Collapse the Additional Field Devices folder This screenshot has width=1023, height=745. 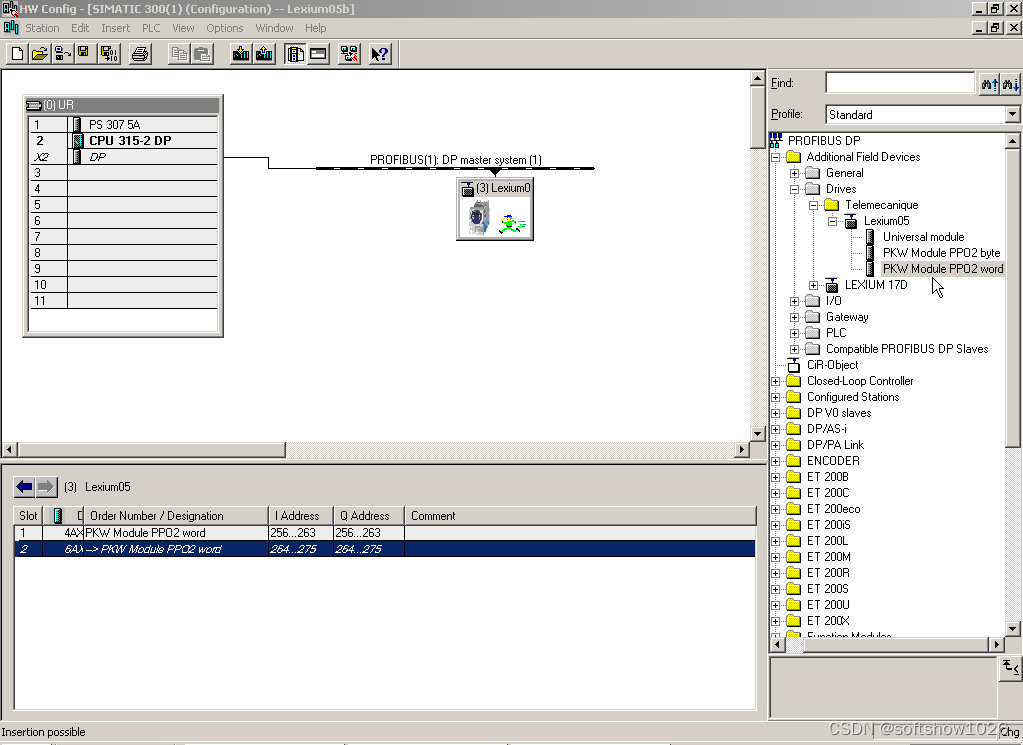click(776, 157)
